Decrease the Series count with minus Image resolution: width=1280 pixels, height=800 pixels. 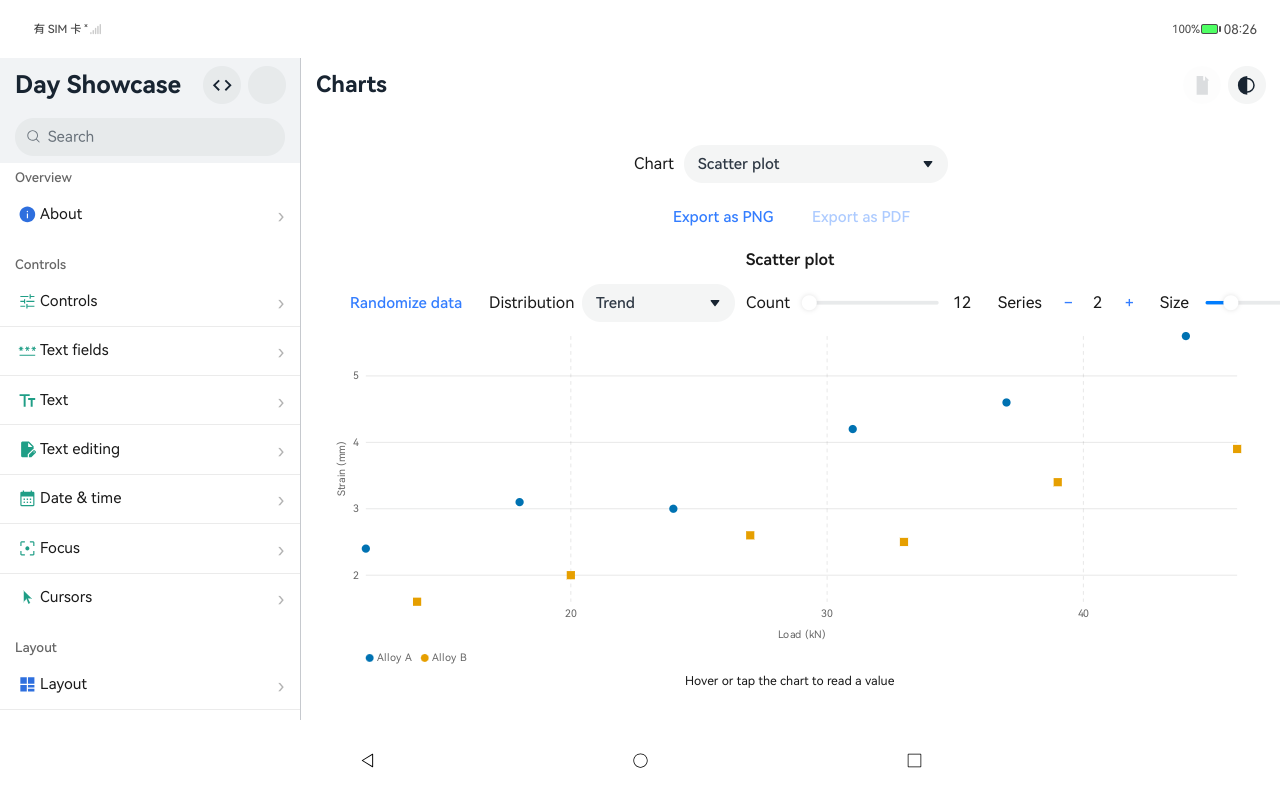1068,303
